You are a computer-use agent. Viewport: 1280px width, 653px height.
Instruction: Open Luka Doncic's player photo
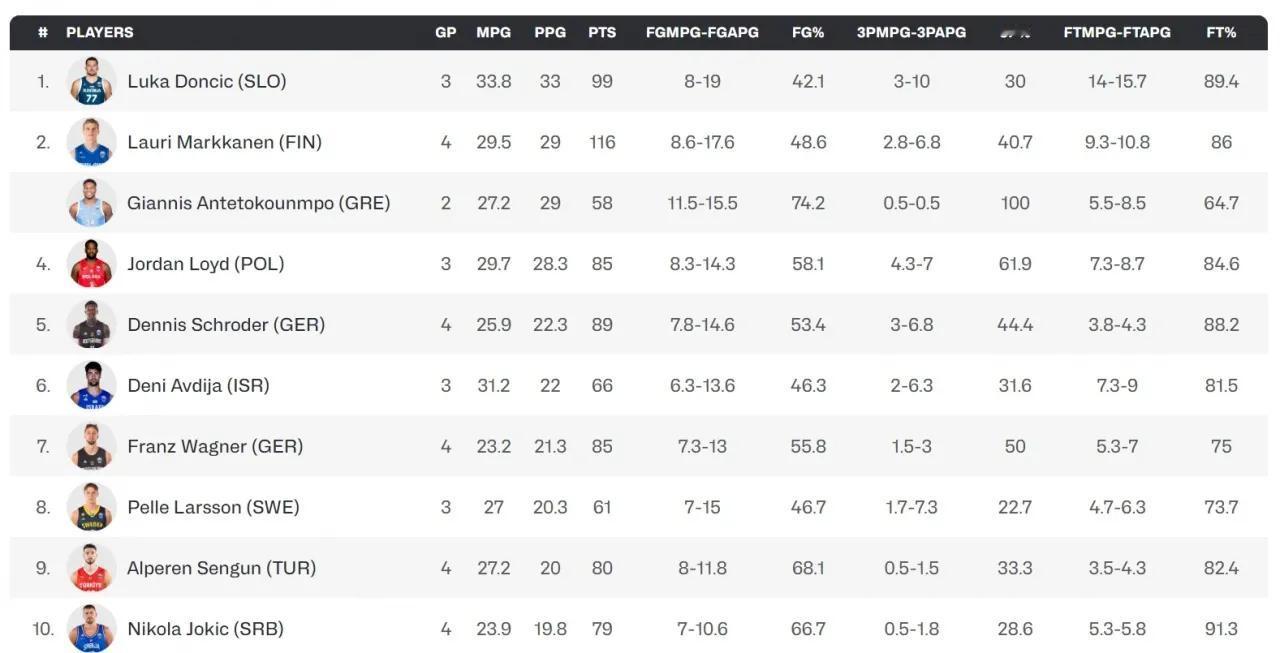[x=91, y=81]
